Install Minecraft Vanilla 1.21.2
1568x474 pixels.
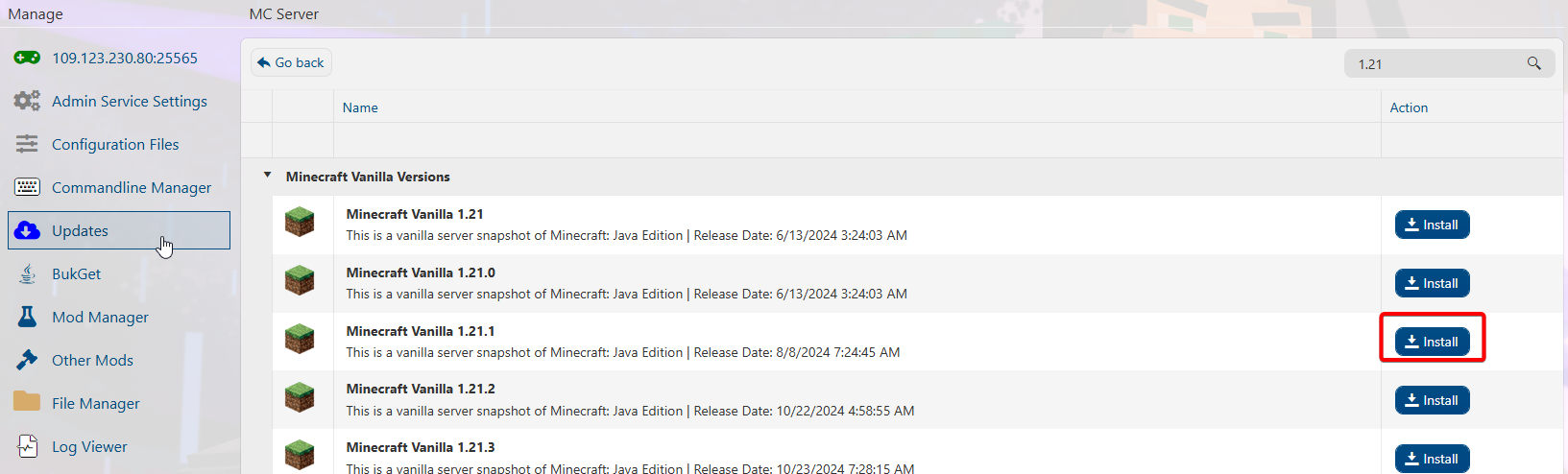coord(1432,400)
